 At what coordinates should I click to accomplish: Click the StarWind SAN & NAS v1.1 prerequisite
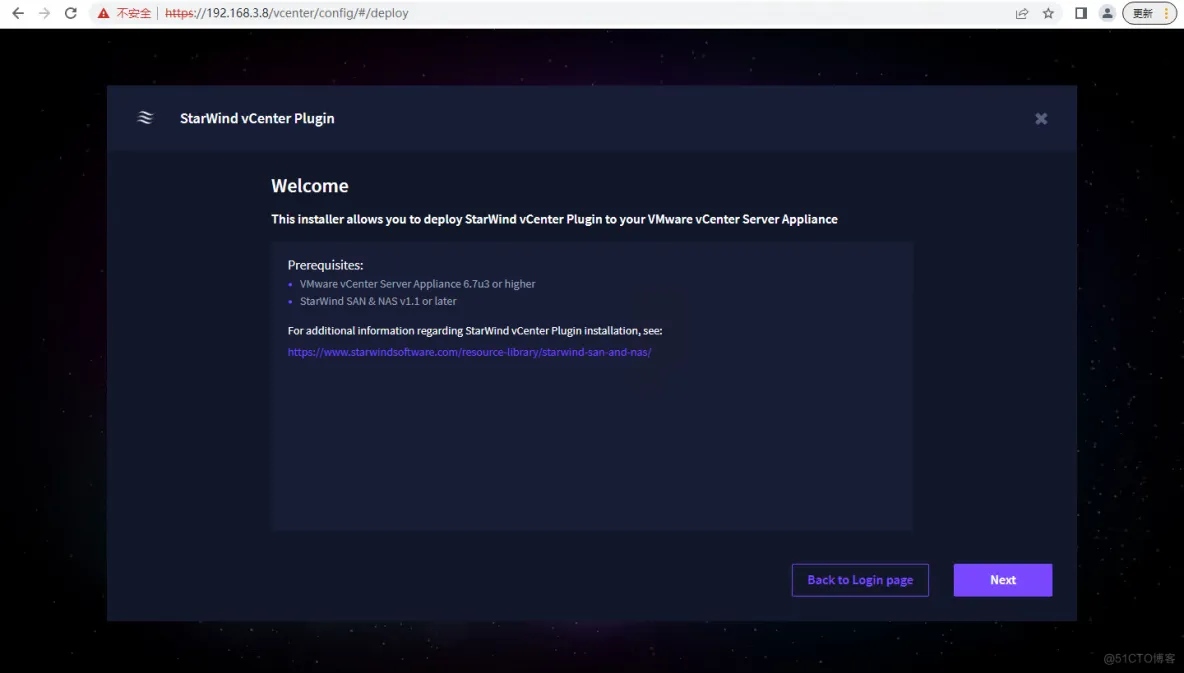point(378,301)
